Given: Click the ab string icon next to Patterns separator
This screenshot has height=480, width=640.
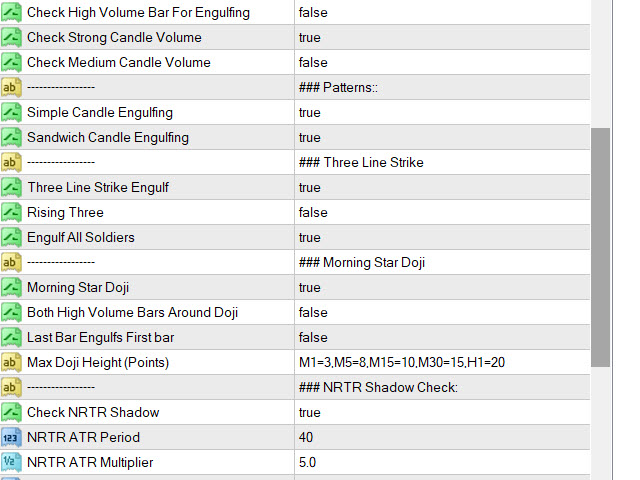Looking at the screenshot, I should coord(11,87).
